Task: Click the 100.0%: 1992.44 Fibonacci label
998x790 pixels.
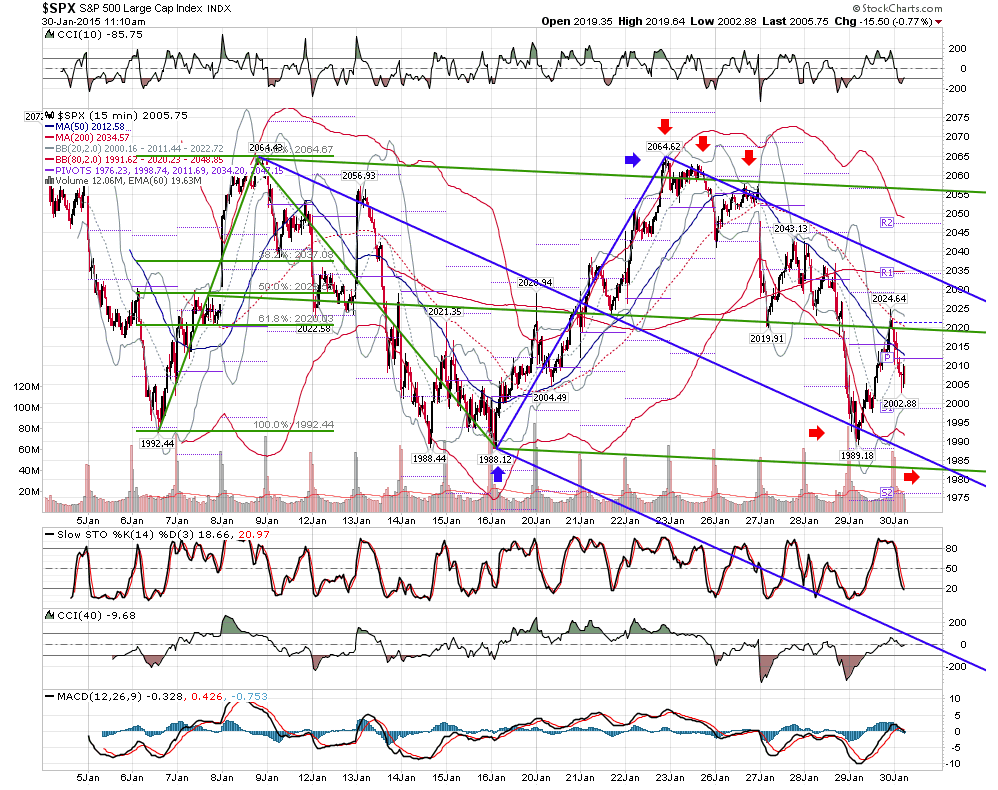Action: (x=293, y=425)
